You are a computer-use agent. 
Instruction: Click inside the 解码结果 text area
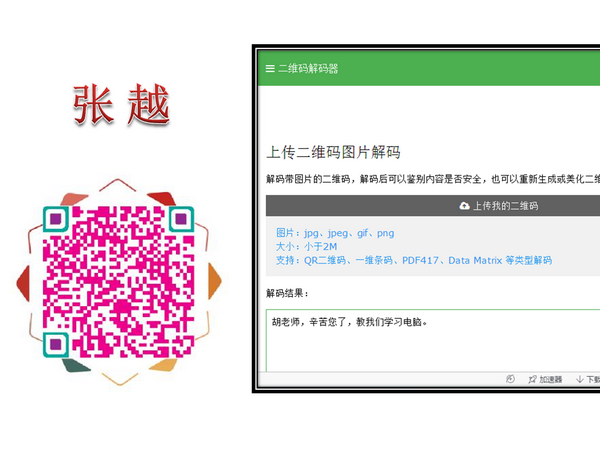433,341
